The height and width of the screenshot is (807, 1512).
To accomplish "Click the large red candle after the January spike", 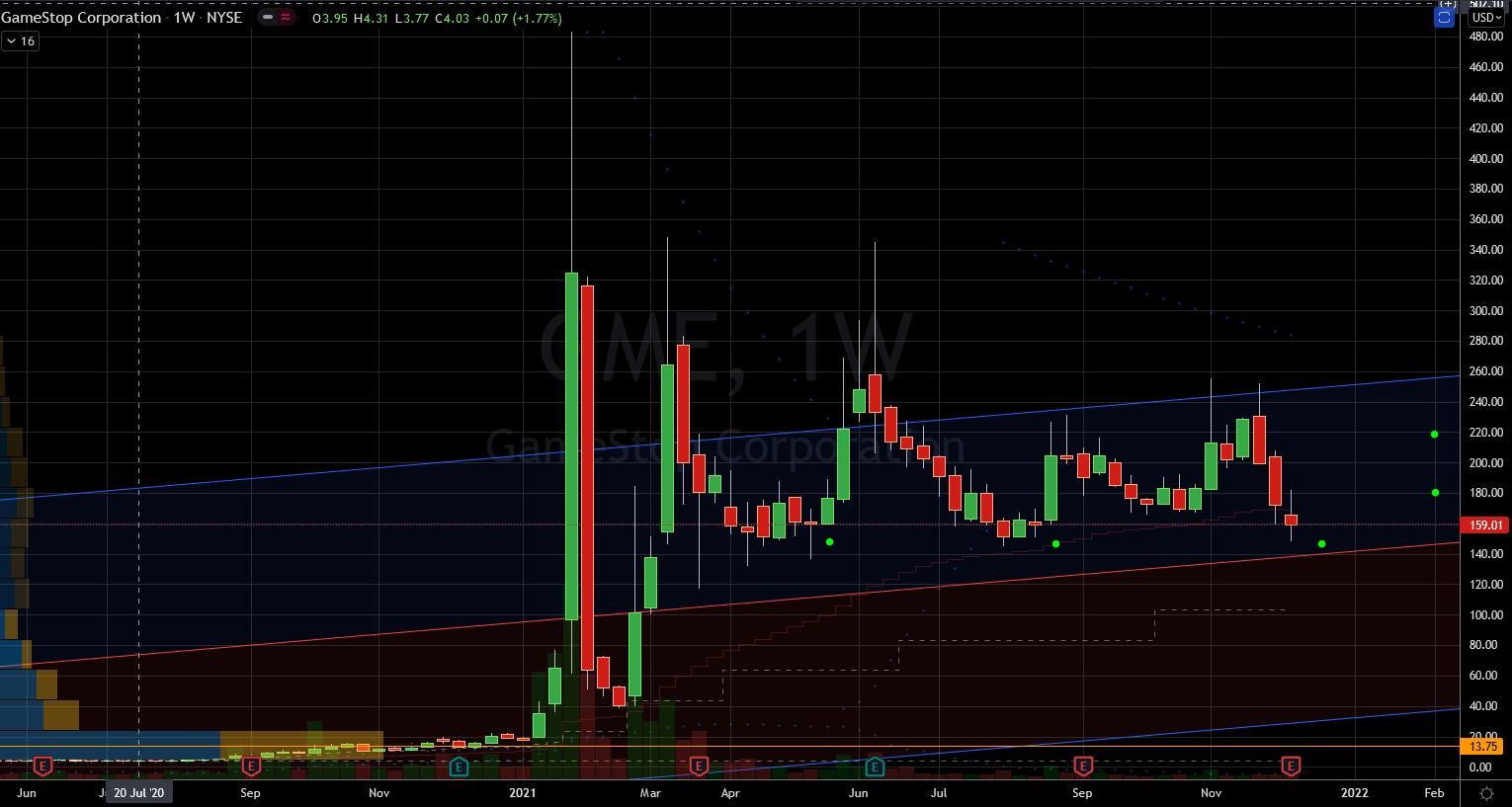I will point(587,478).
